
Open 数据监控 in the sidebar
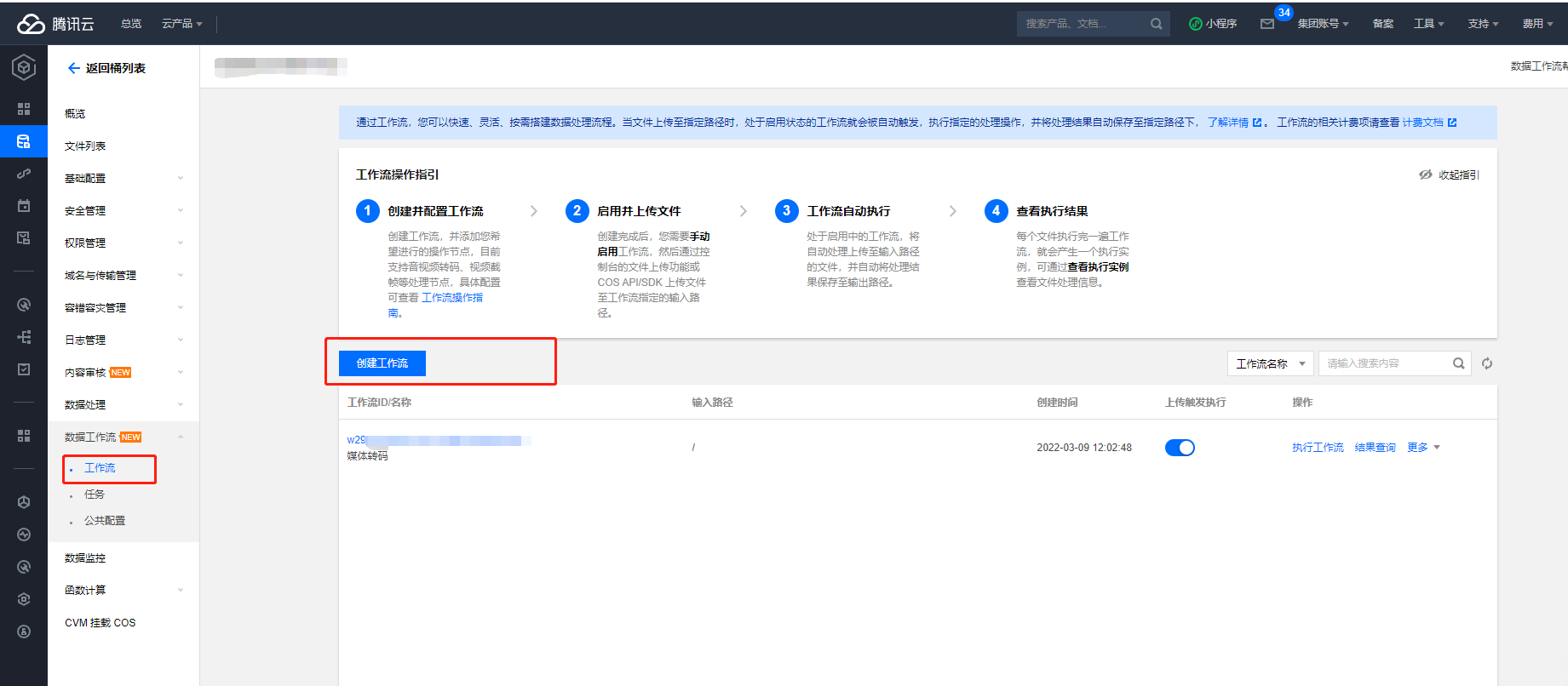(x=85, y=558)
